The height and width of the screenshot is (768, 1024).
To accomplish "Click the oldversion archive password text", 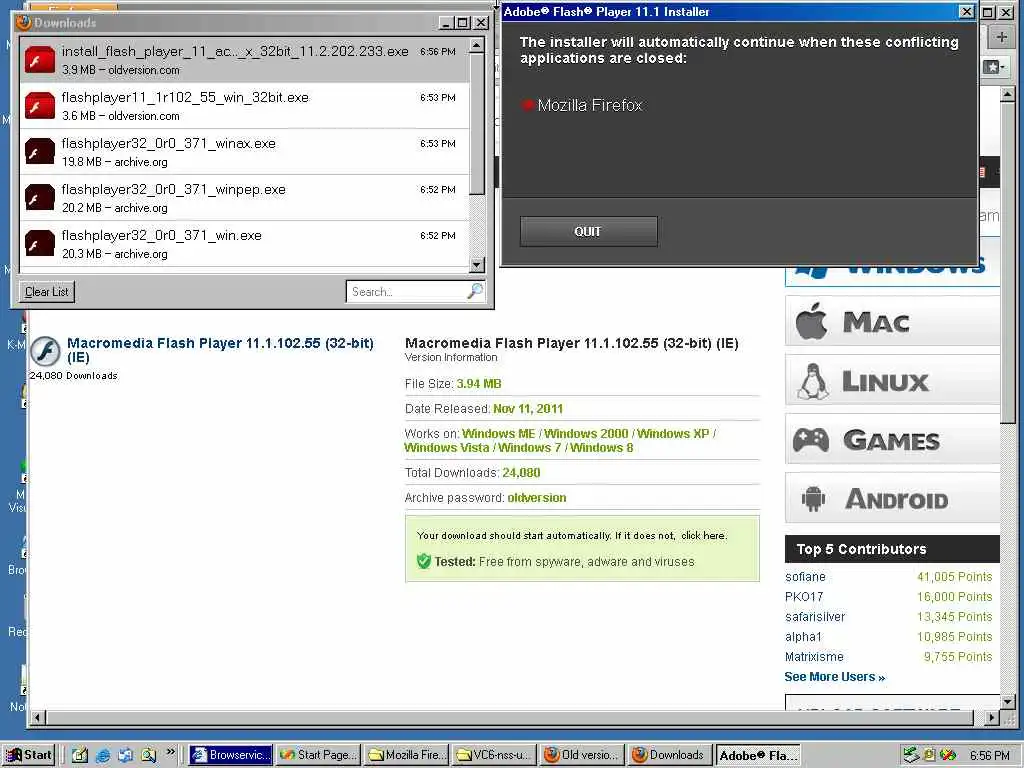I will pyautogui.click(x=537, y=498).
